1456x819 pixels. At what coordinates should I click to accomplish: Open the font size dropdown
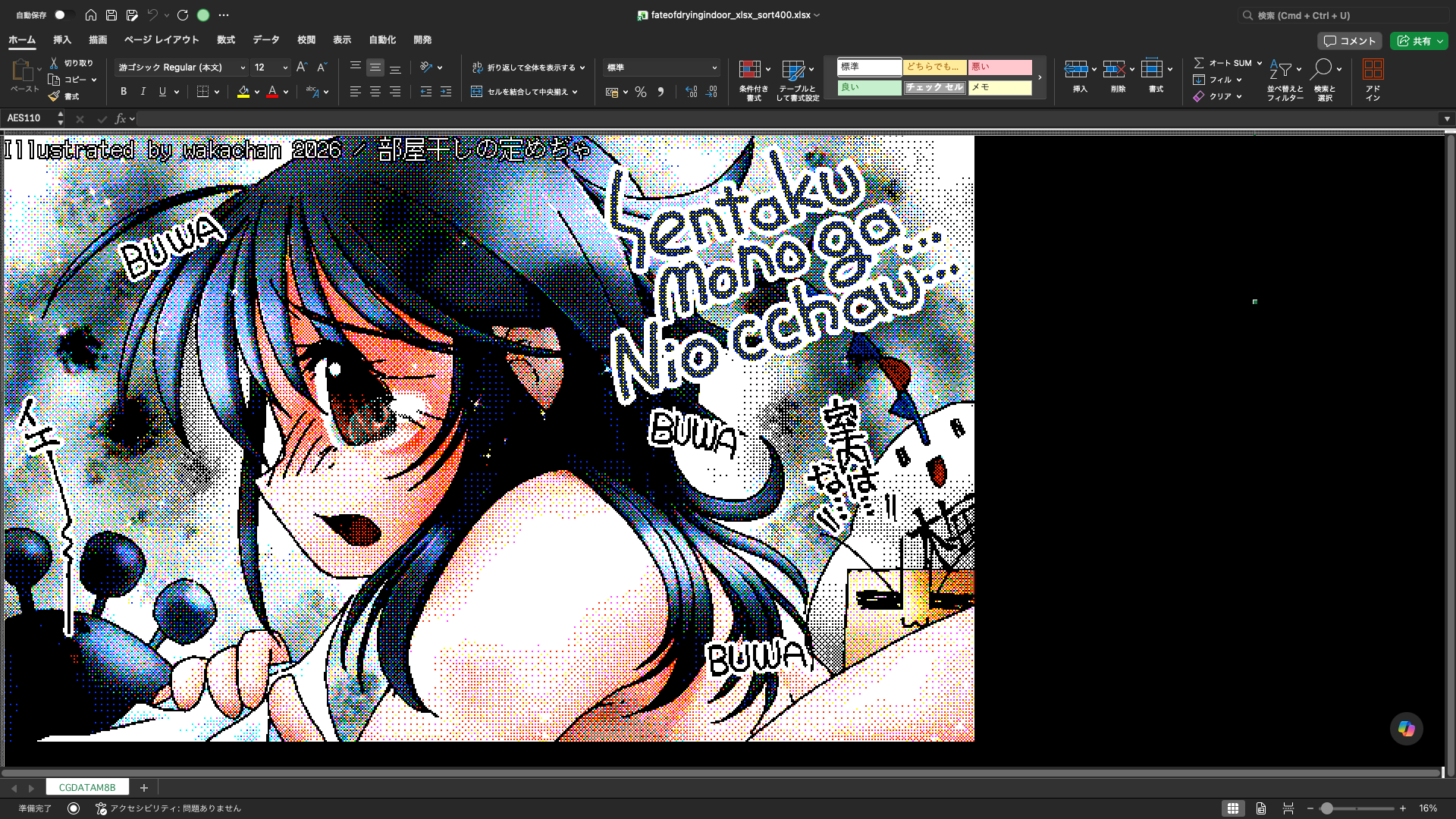285,67
